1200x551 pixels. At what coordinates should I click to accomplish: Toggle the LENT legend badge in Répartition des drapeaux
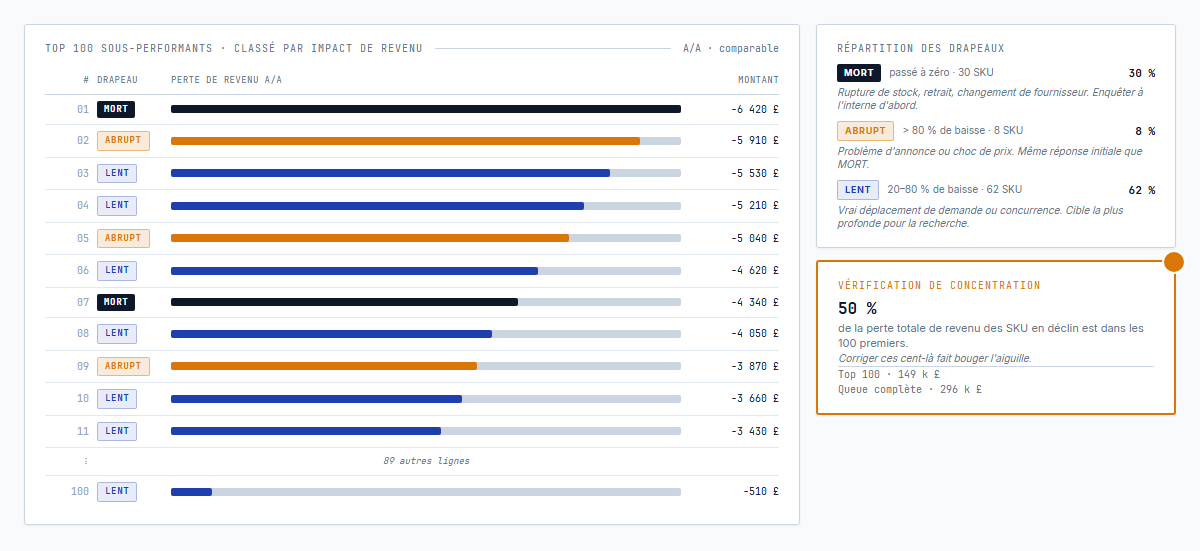pos(857,189)
